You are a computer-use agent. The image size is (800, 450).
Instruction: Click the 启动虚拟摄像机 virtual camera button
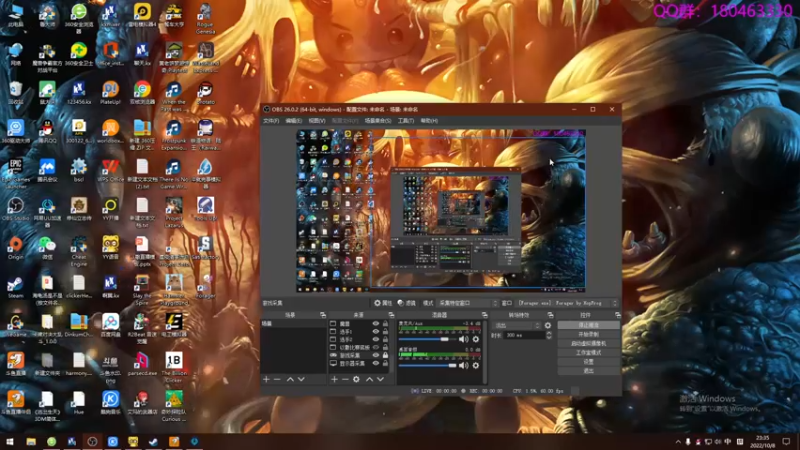(x=588, y=343)
